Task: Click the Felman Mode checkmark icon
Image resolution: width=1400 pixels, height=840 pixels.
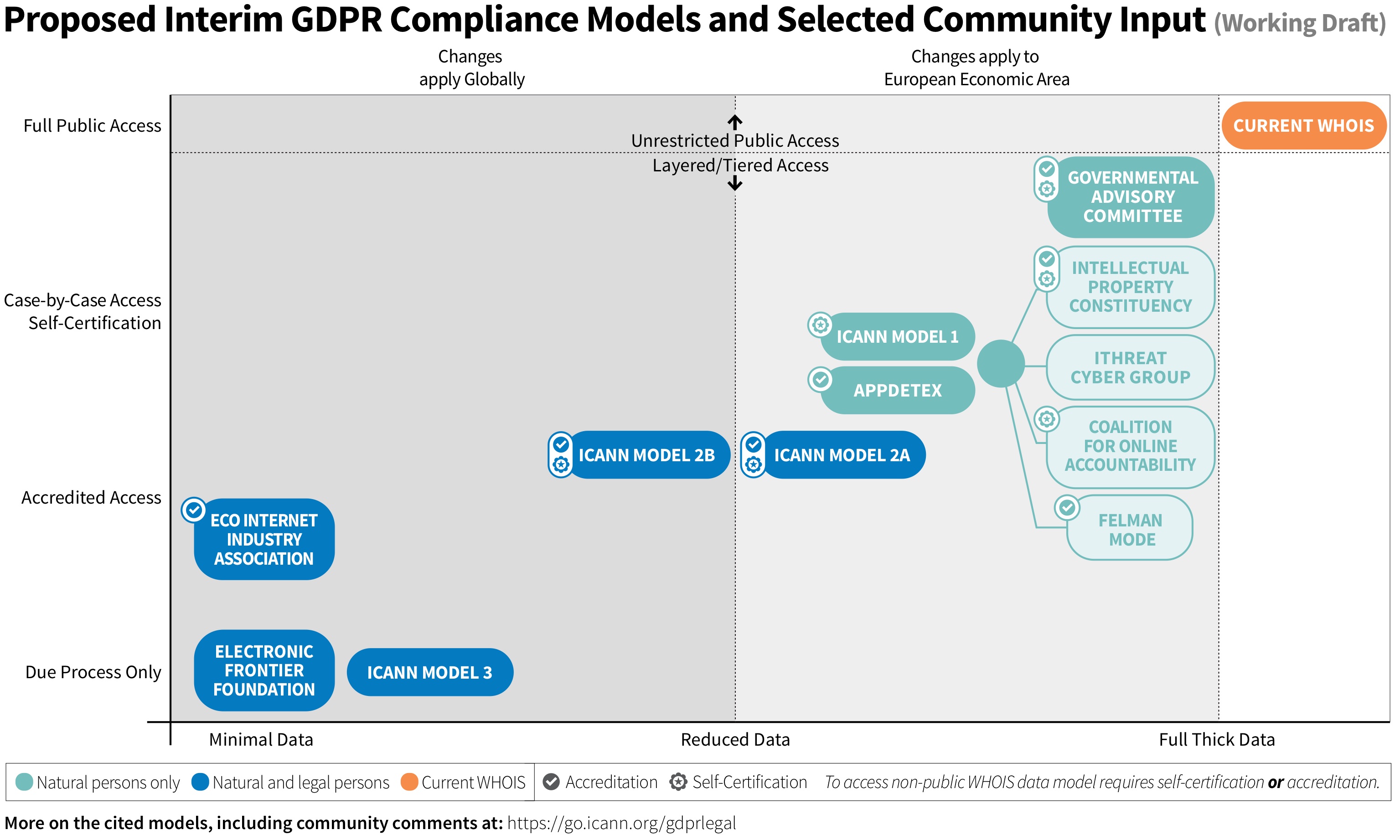Action: (x=1069, y=506)
